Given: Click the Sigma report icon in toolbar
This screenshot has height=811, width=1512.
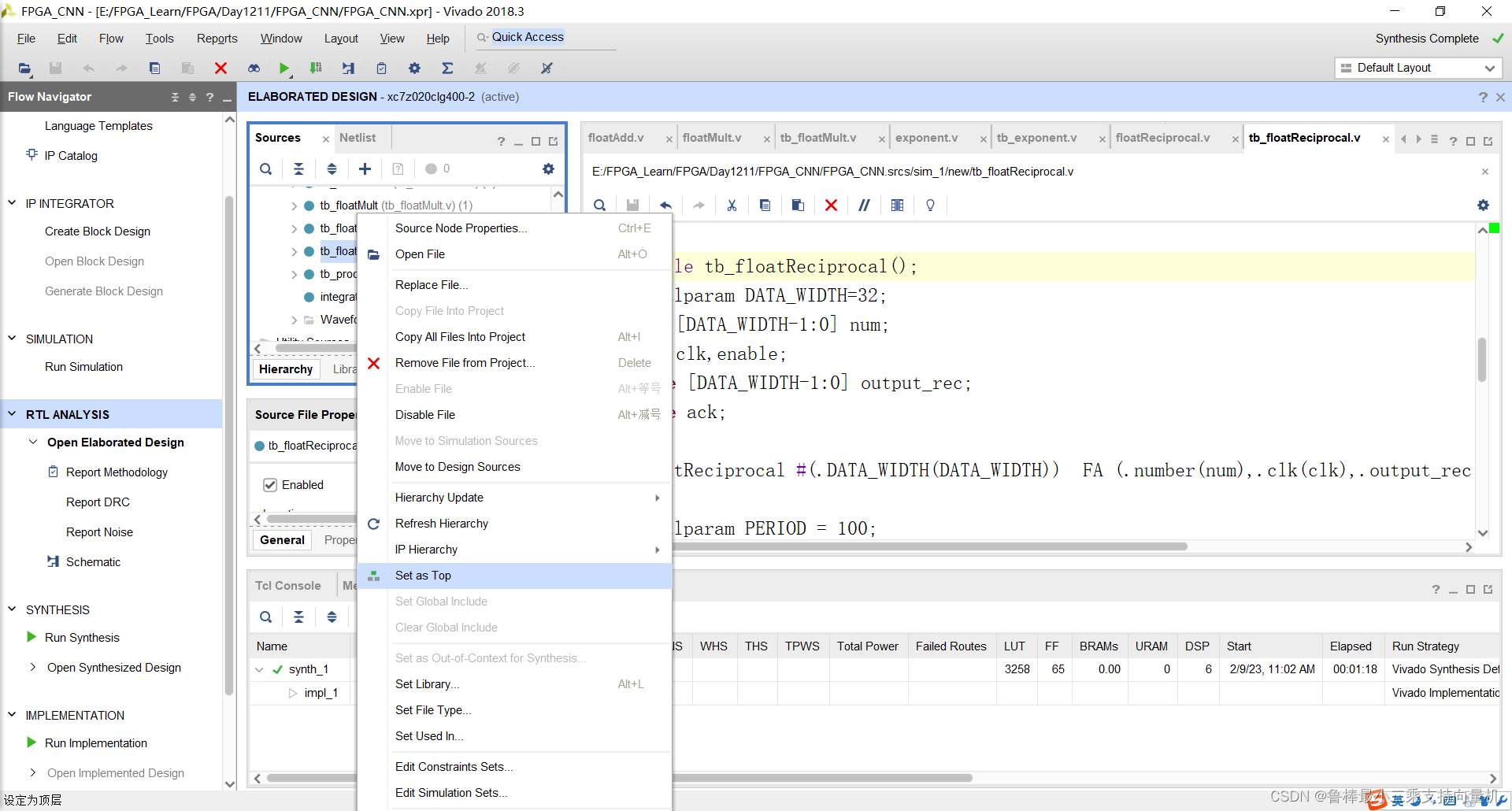Looking at the screenshot, I should click(447, 69).
